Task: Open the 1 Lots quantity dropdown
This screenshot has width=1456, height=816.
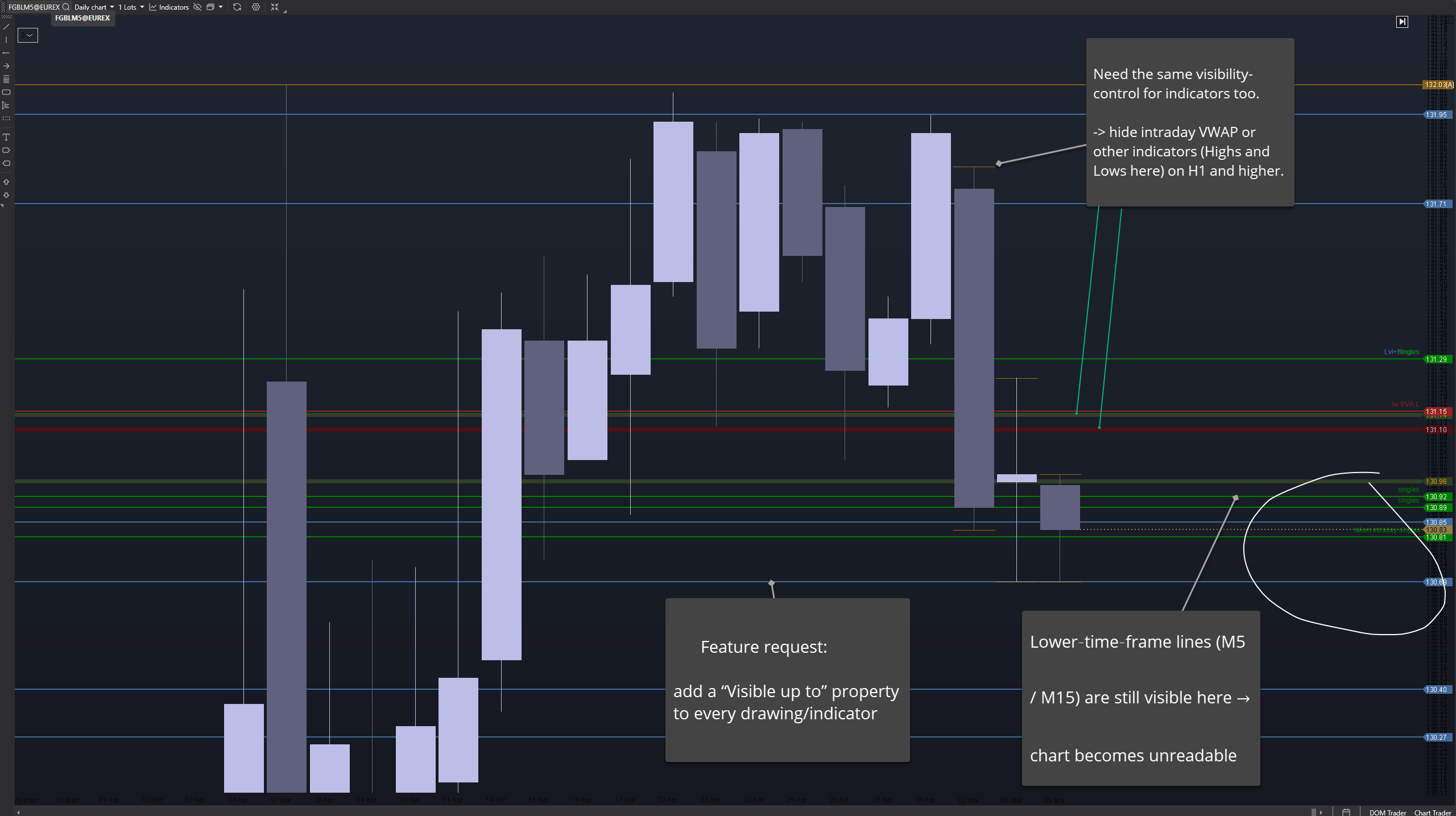Action: (x=131, y=7)
